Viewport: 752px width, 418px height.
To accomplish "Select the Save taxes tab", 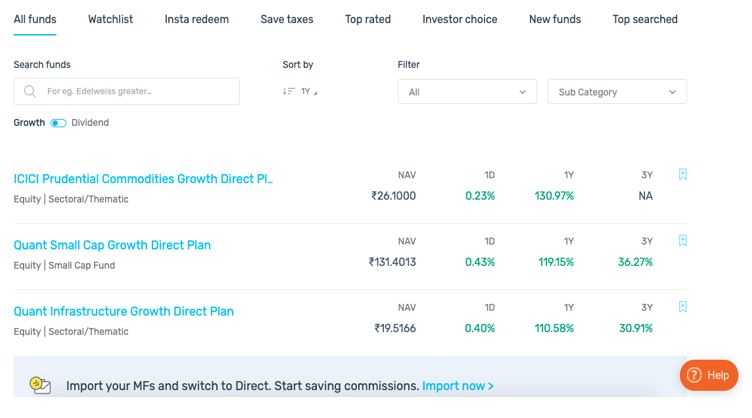I will coord(286,19).
